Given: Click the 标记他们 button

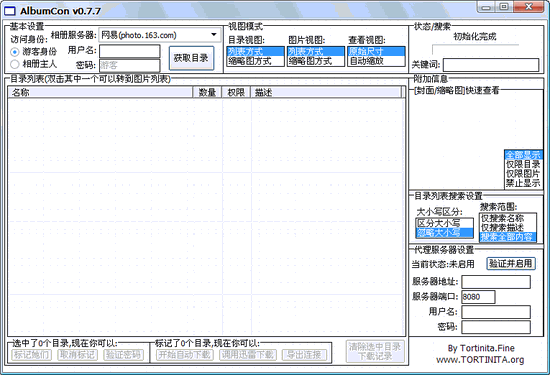Looking at the screenshot, I should click(32, 355).
